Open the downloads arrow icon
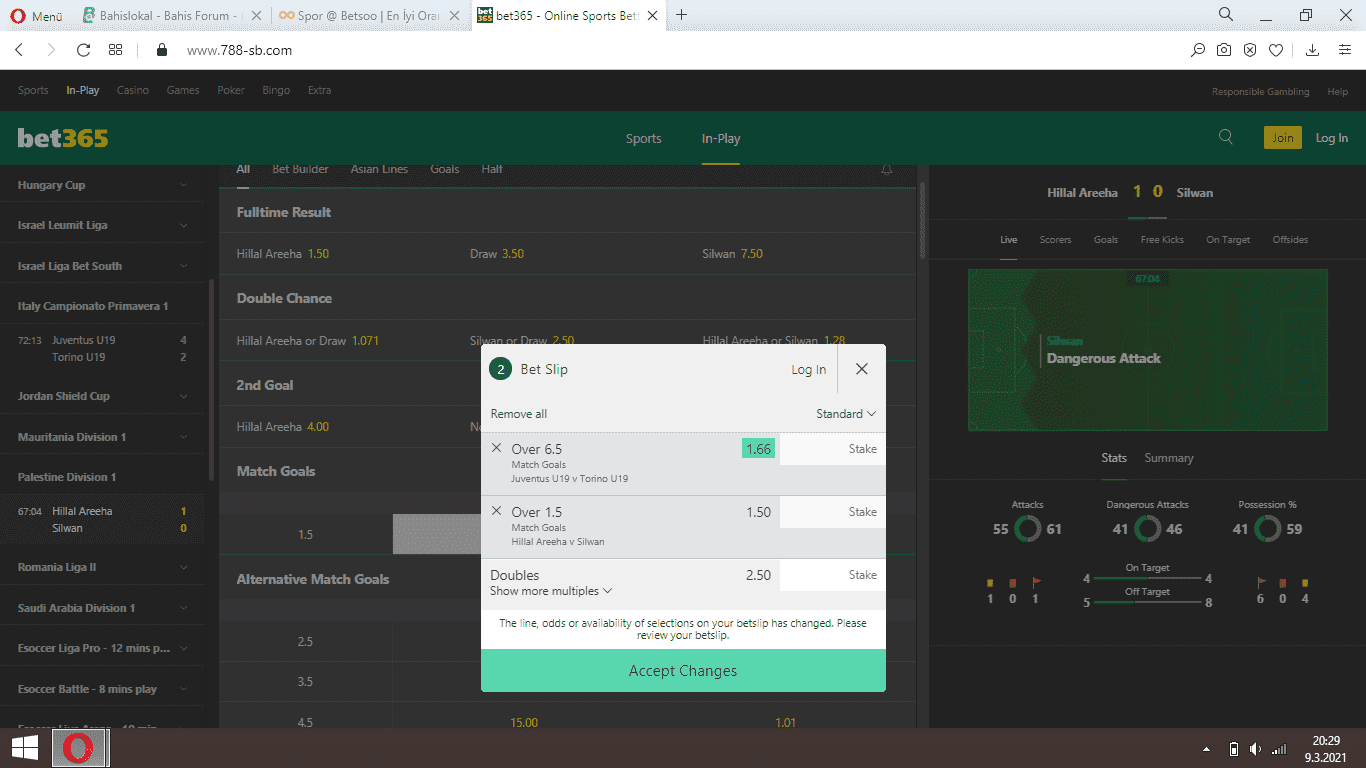 click(1313, 50)
